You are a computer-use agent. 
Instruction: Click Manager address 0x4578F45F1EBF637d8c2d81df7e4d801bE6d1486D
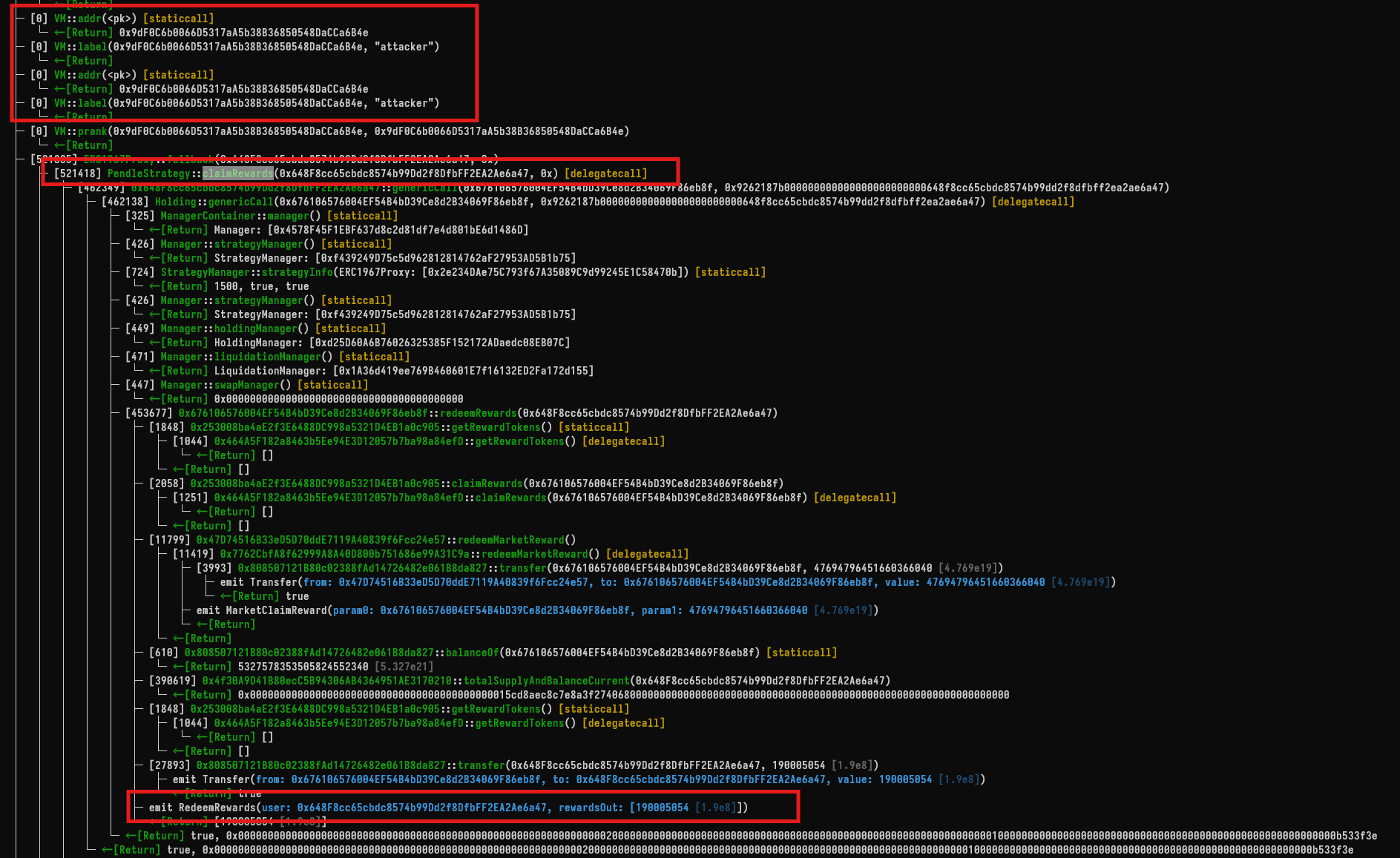(398, 230)
